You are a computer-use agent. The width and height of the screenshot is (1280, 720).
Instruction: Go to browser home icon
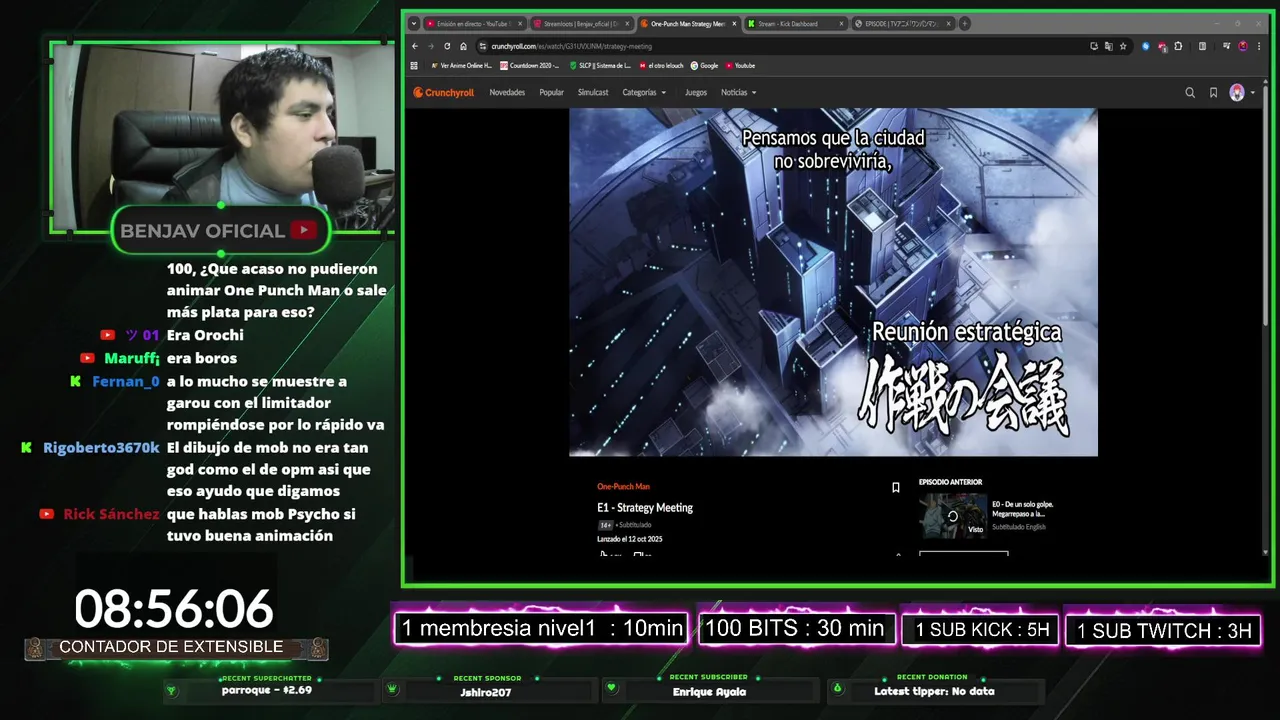[463, 46]
